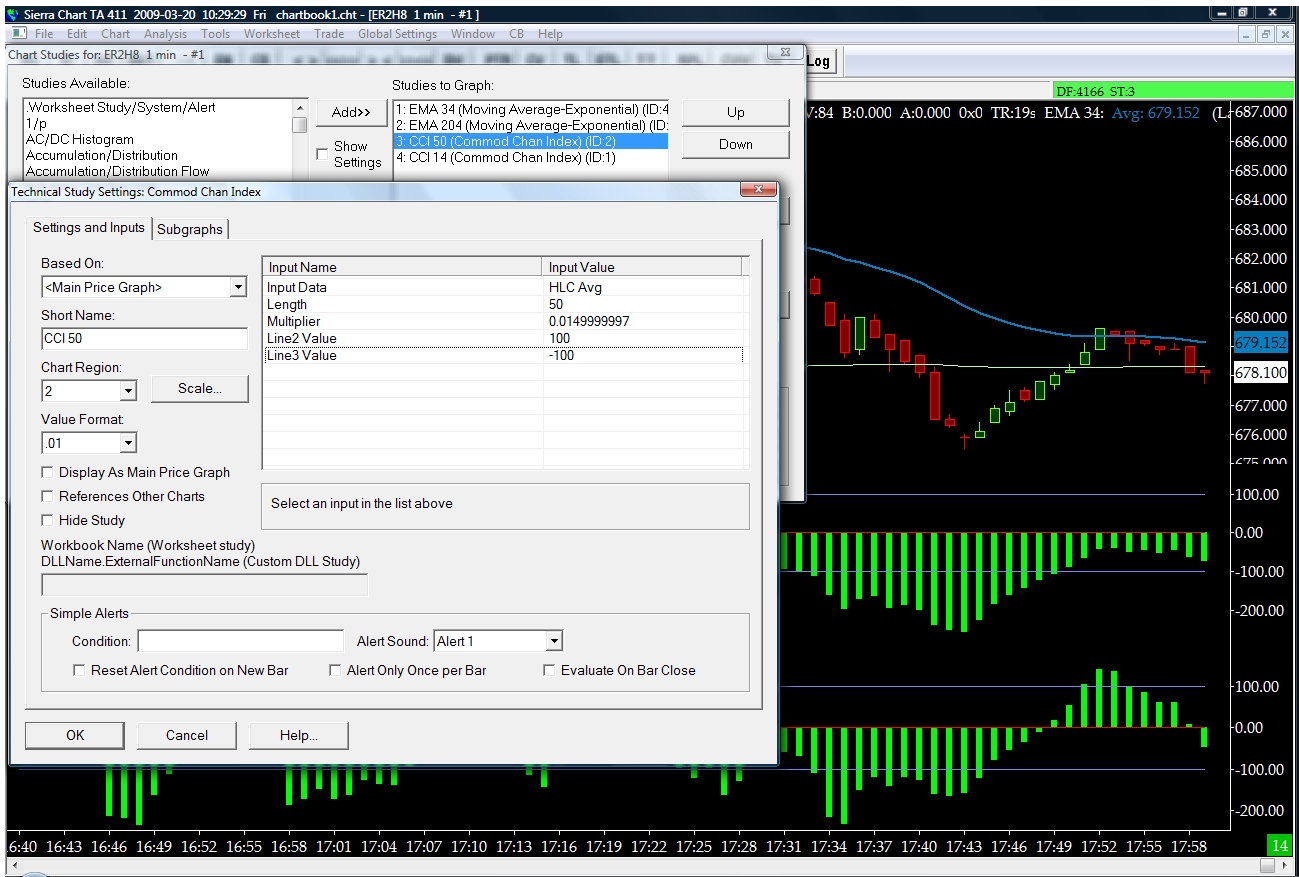This screenshot has height=877, width=1299.
Task: Select the Input Data row
Action: [x=504, y=287]
